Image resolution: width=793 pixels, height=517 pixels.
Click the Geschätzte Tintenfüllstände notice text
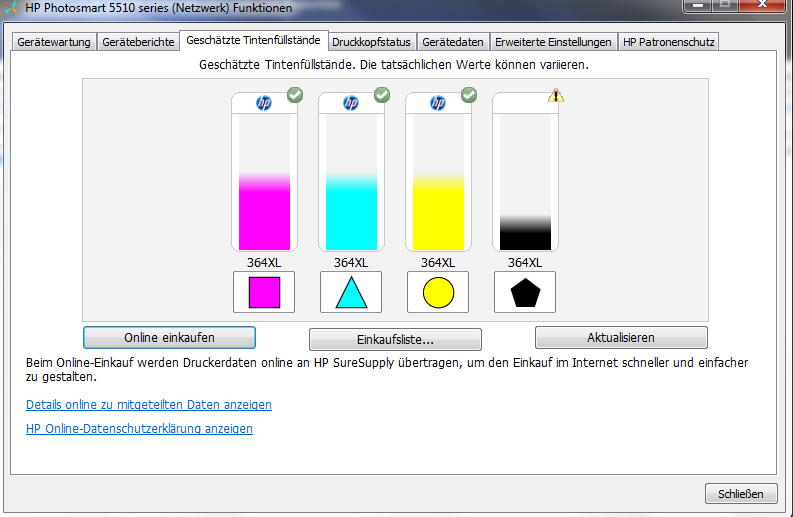(x=393, y=65)
